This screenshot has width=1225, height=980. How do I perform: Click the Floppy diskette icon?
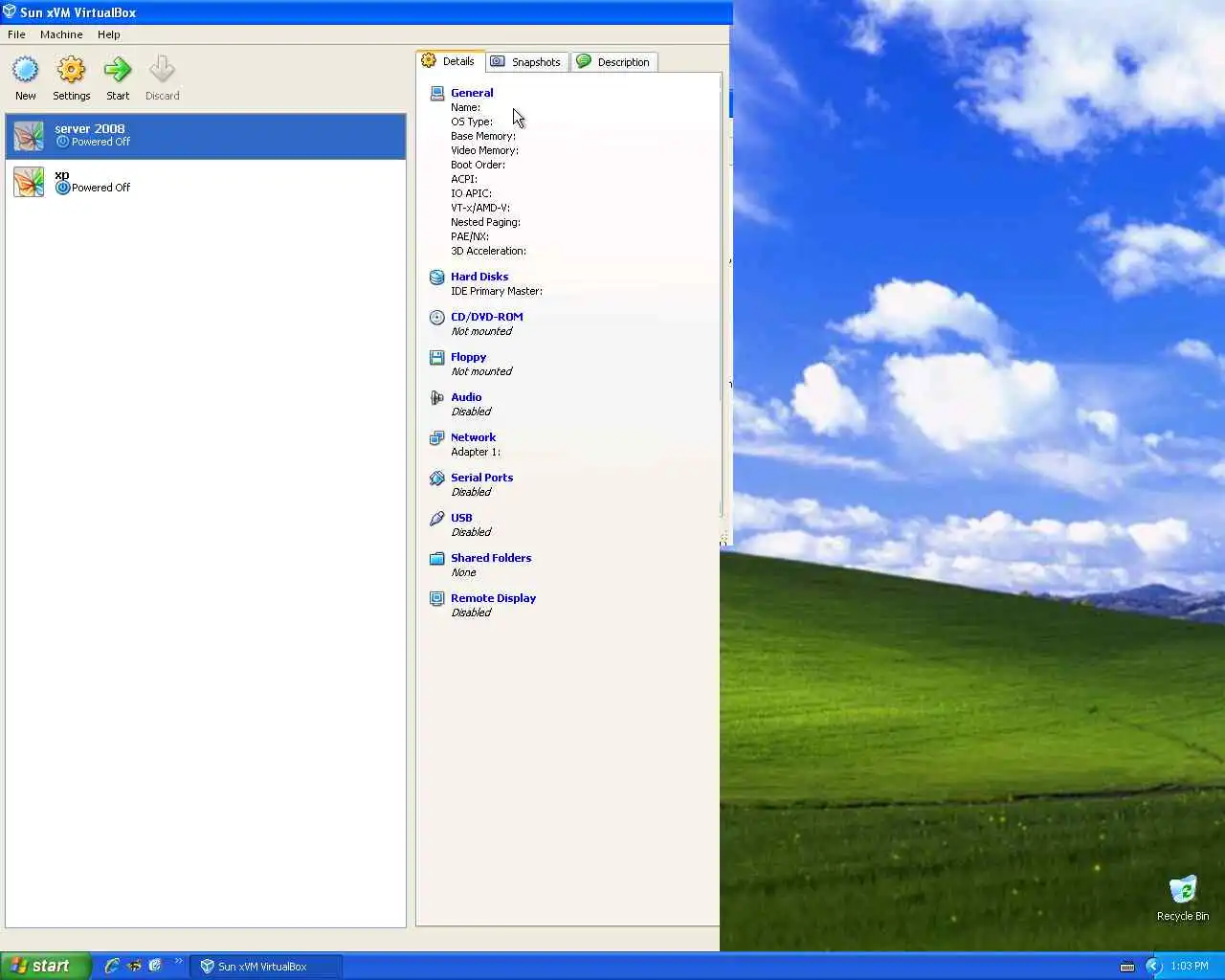(437, 357)
